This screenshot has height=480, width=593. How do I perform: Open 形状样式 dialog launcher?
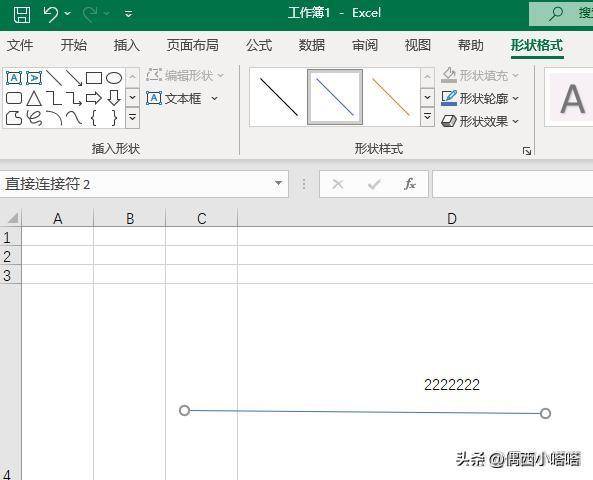coord(526,151)
